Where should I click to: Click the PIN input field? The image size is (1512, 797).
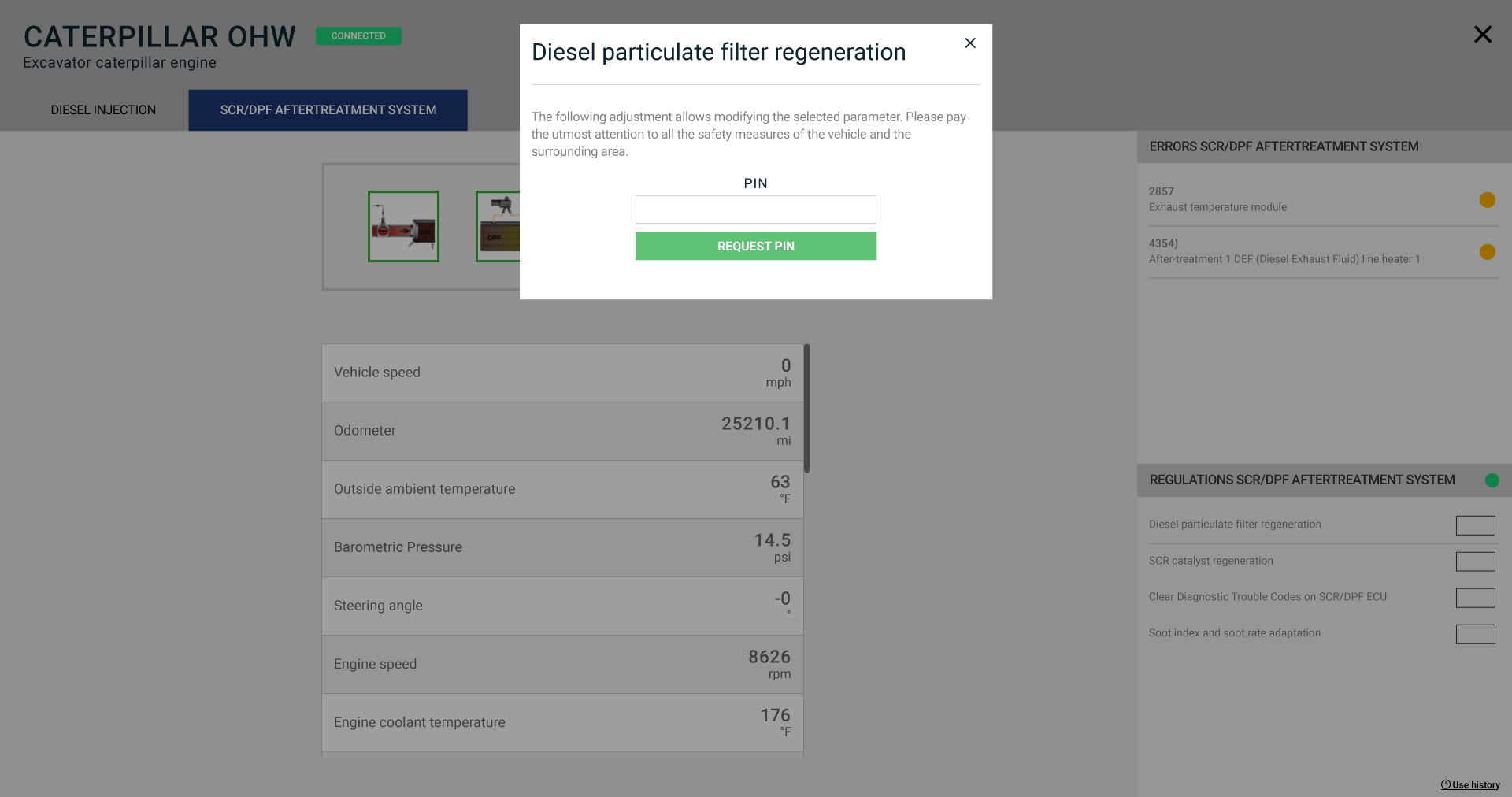tap(755, 209)
